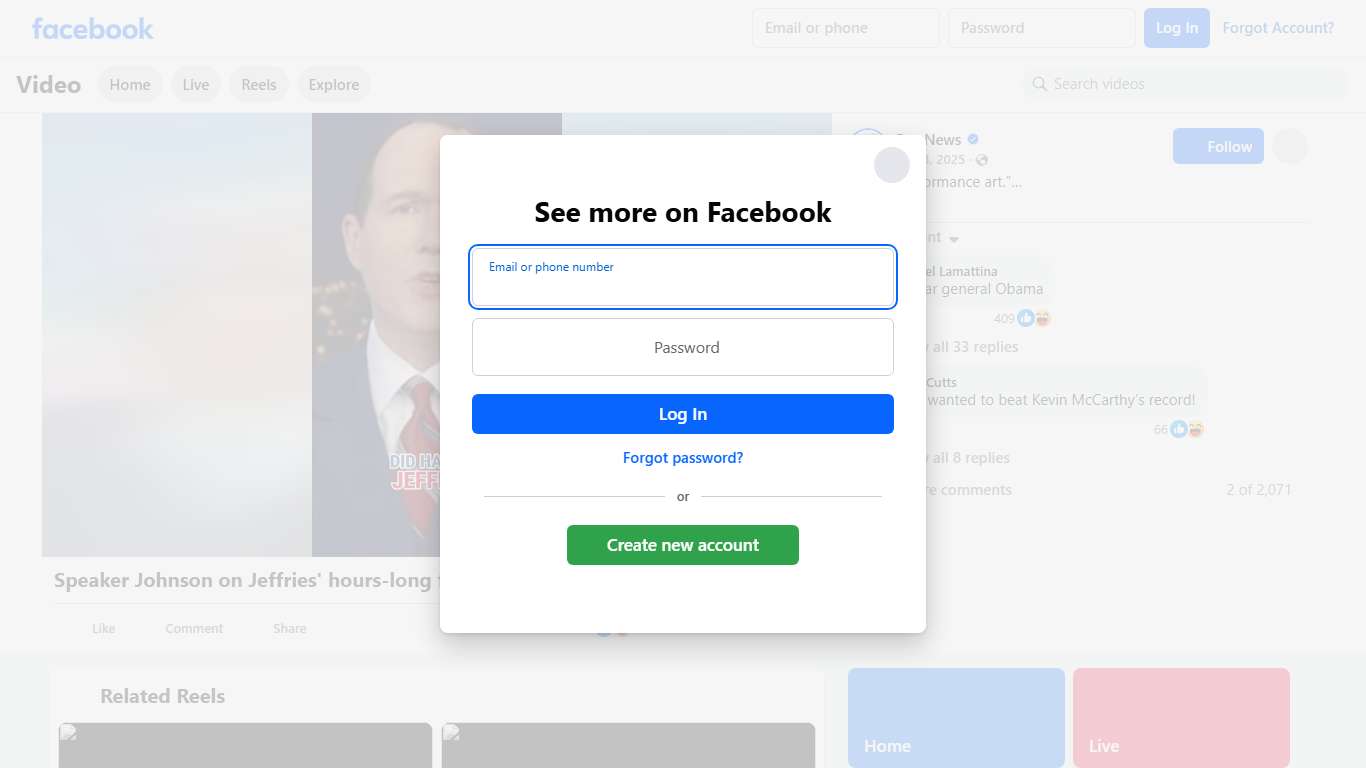Viewport: 1366px width, 768px height.
Task: Open the Forgot Account? header link
Action: pos(1278,28)
